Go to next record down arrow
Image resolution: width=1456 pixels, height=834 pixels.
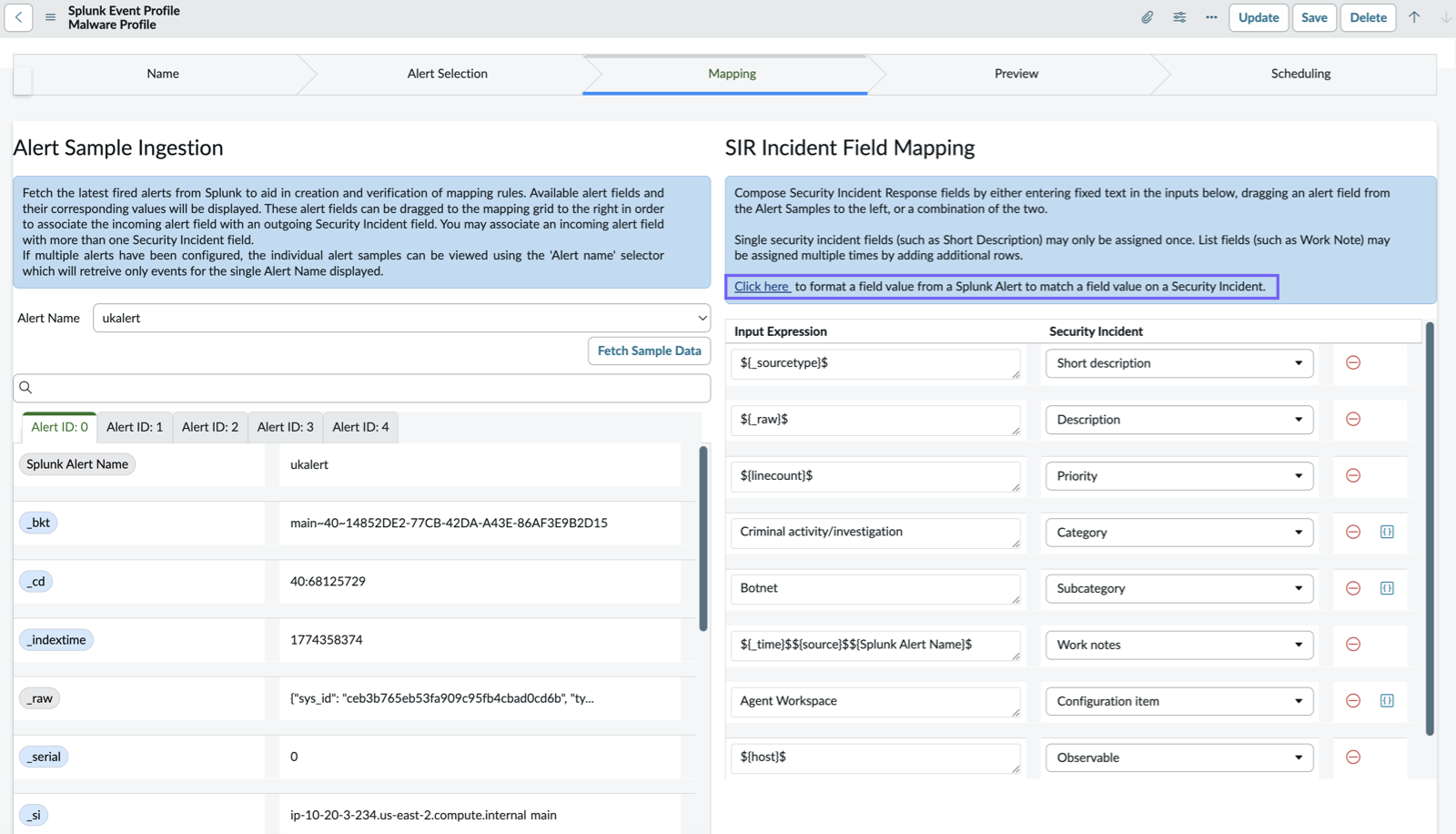click(x=1445, y=17)
